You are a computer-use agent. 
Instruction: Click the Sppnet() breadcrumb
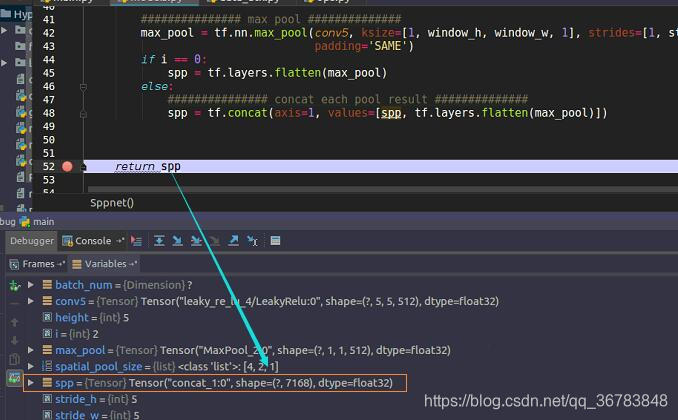click(112, 203)
